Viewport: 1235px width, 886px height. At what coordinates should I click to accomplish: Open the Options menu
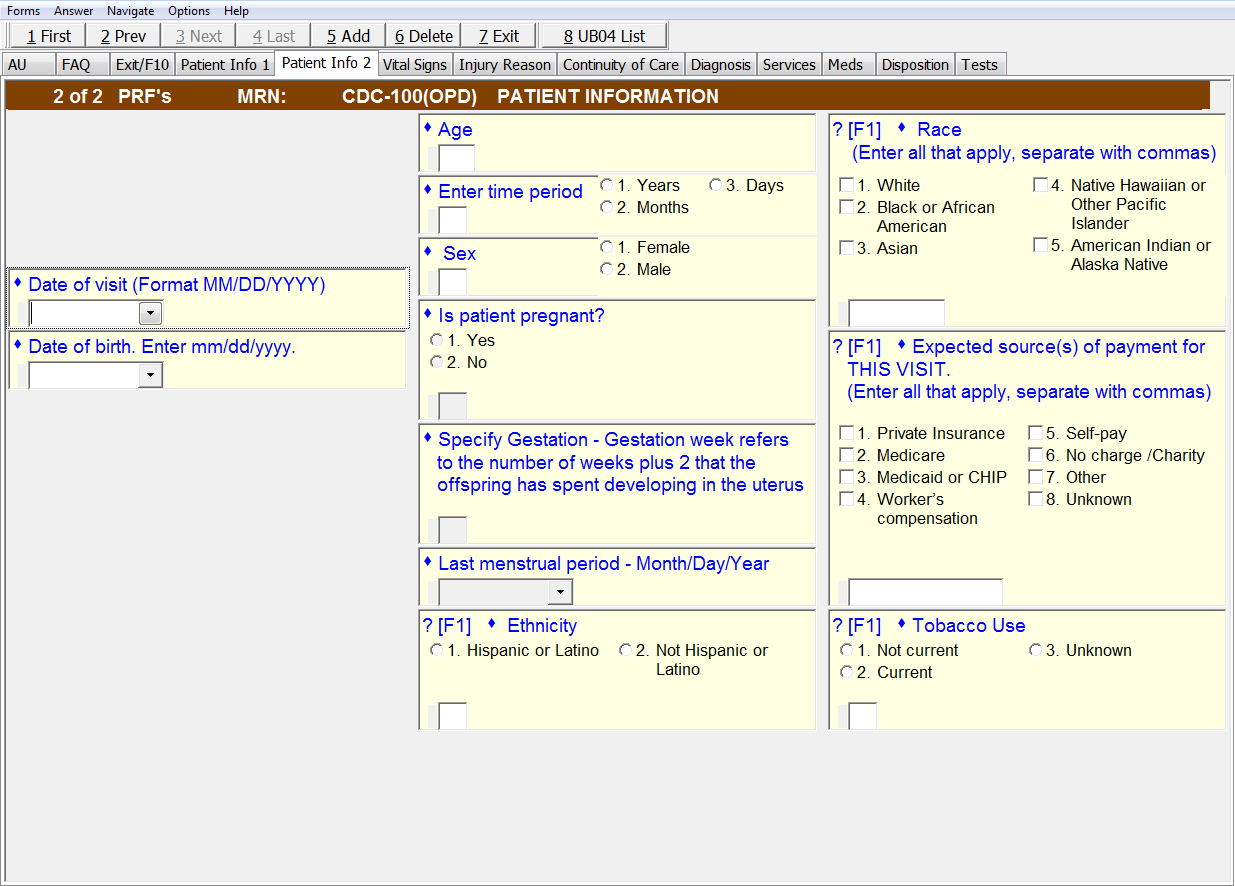pos(189,11)
